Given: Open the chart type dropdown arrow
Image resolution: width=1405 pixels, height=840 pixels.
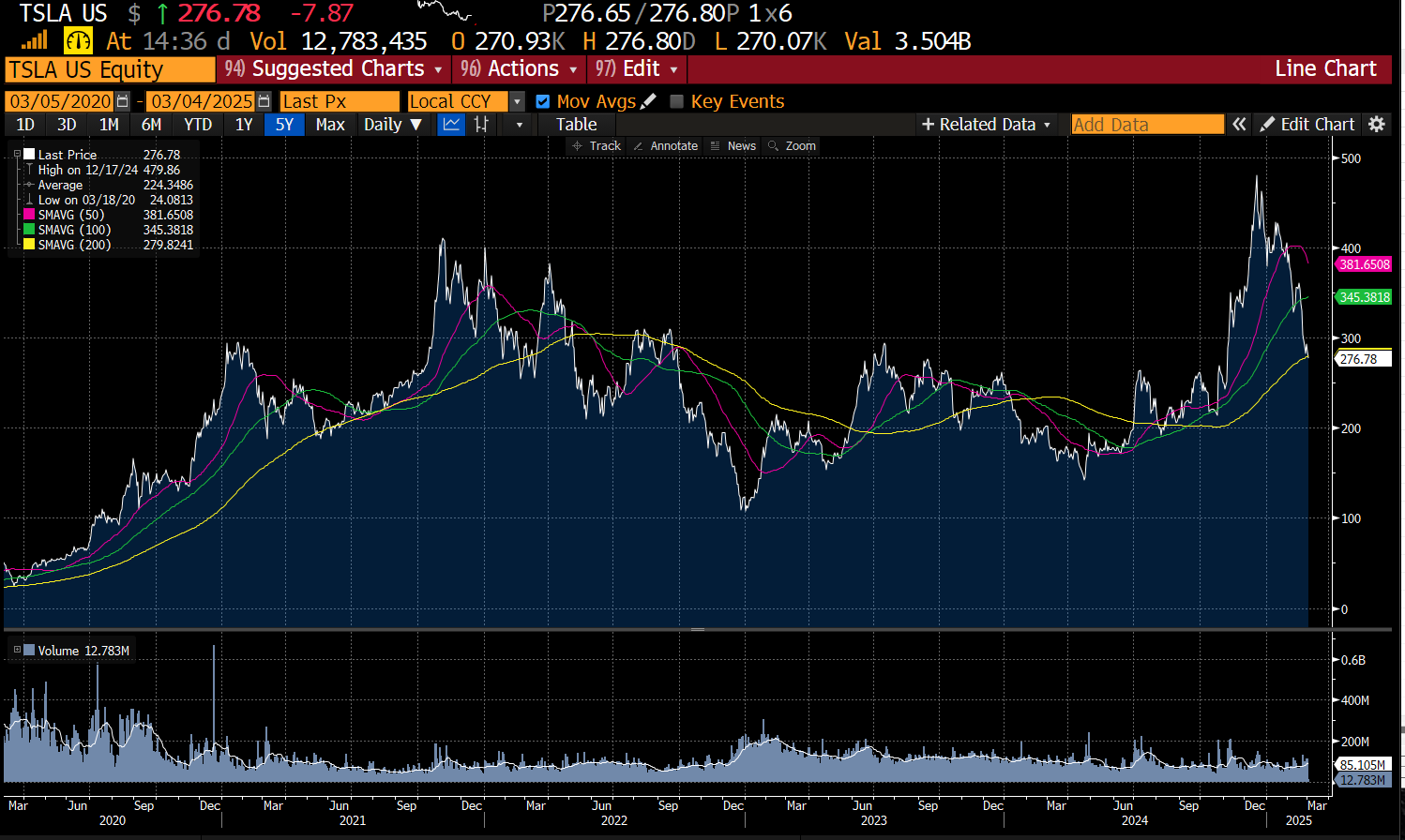Looking at the screenshot, I should 519,124.
